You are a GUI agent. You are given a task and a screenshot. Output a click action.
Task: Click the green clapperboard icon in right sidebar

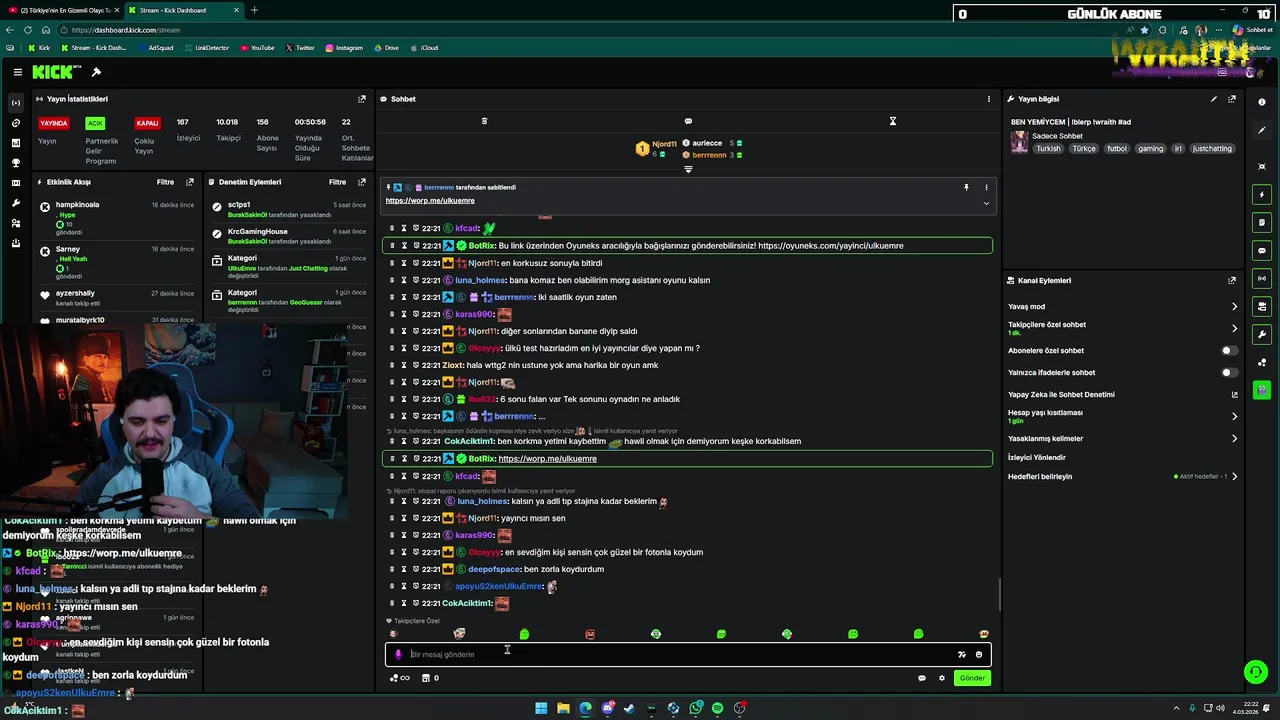point(1262,390)
